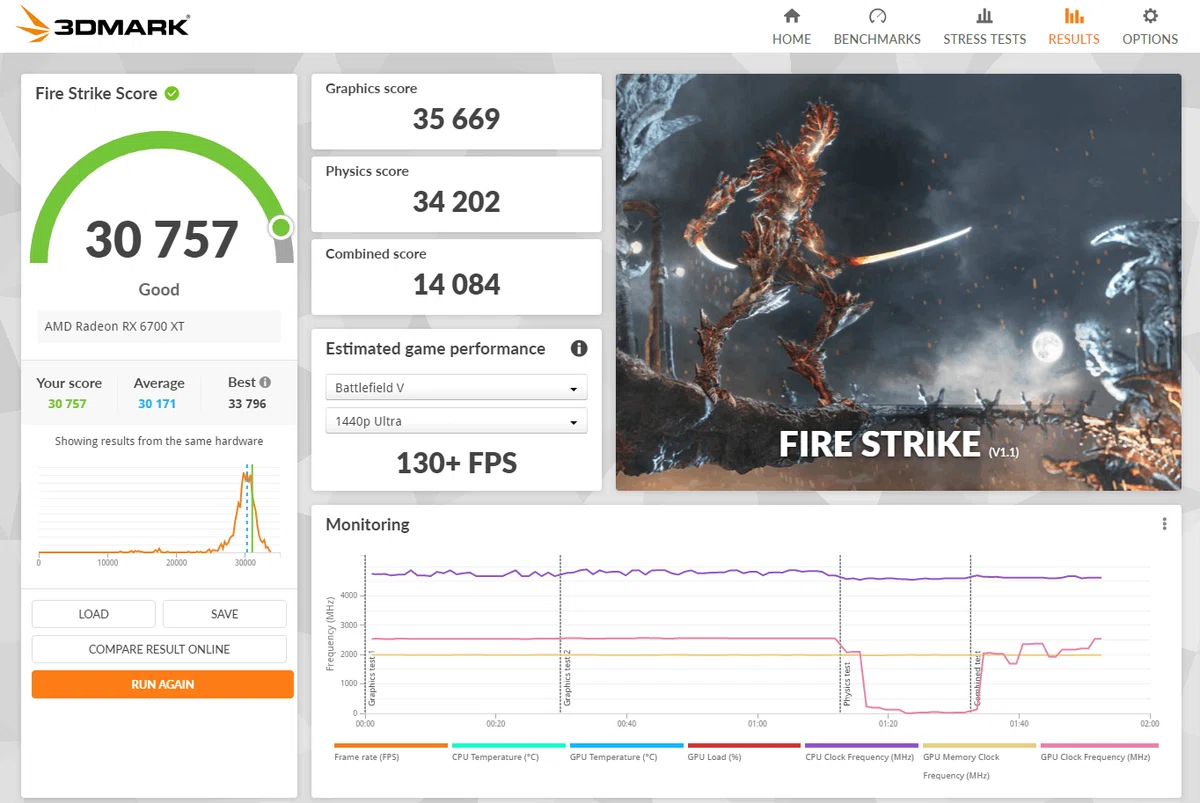The image size is (1200, 803).
Task: Click the Combined test marker line
Action: (x=971, y=633)
